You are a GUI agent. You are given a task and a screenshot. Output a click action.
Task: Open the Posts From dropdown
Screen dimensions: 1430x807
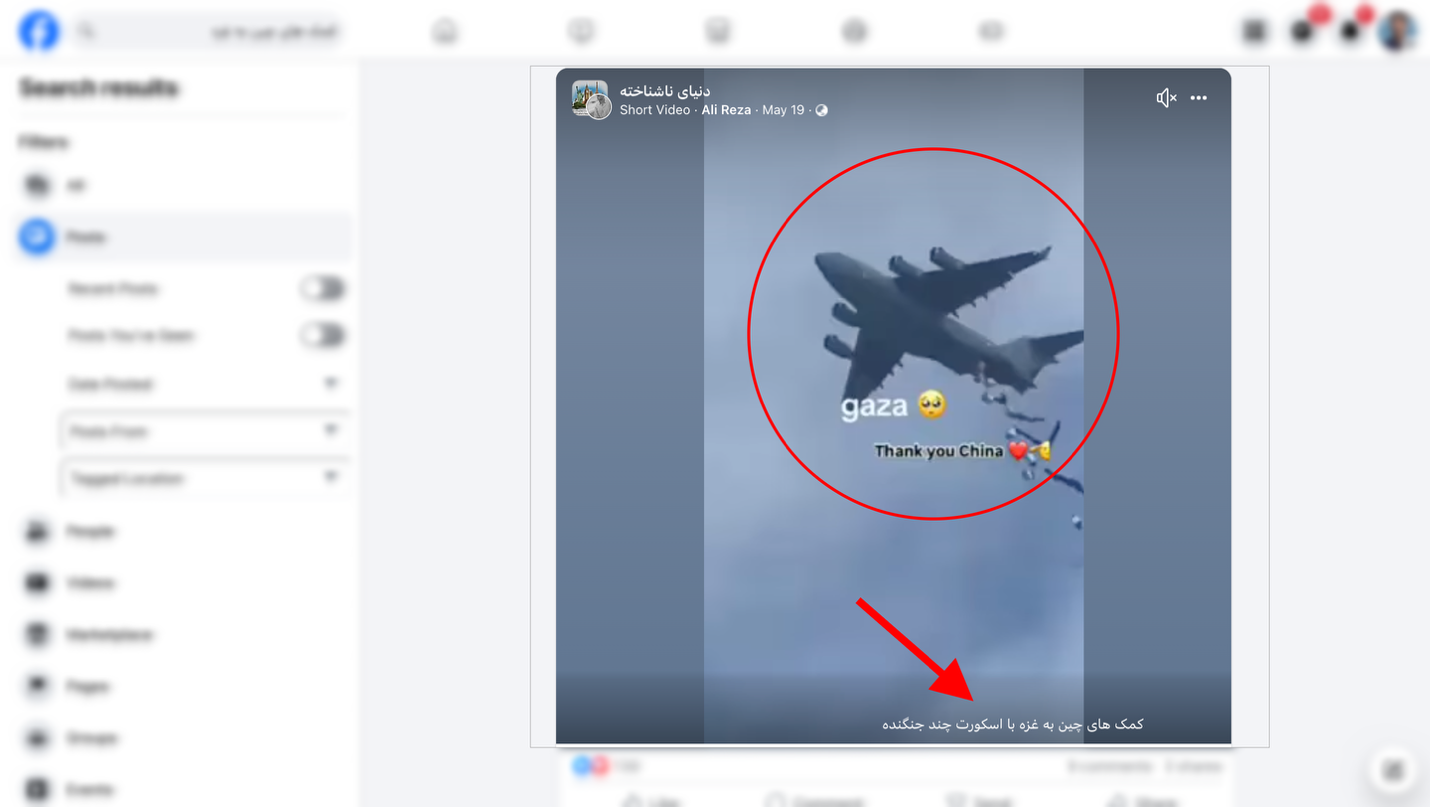(205, 431)
